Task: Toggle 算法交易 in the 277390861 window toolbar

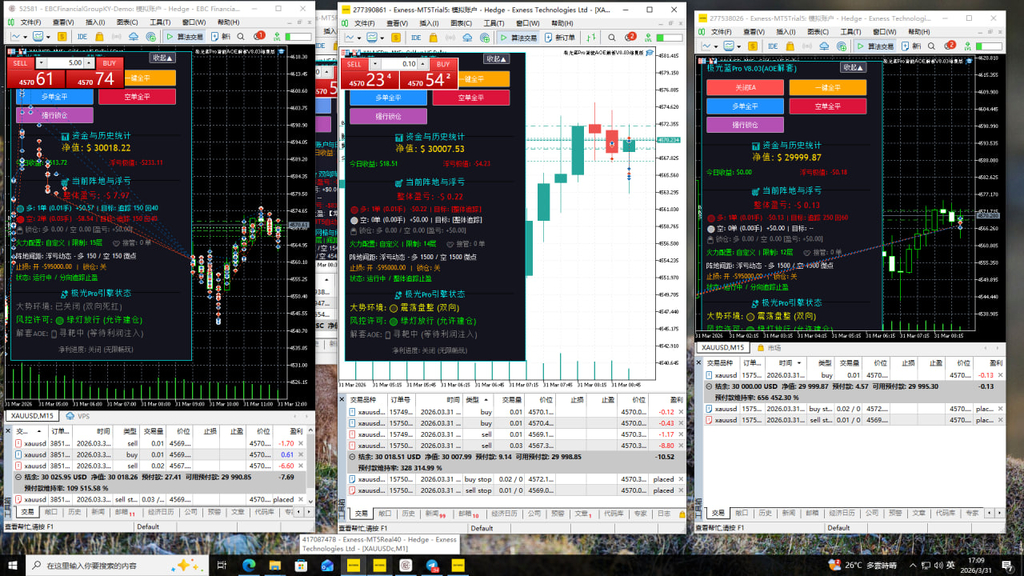Action: 519,38
